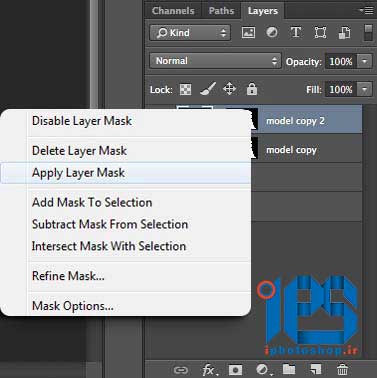Image resolution: width=377 pixels, height=378 pixels.
Task: Filter layers by adjustment layers icon
Action: (x=272, y=32)
